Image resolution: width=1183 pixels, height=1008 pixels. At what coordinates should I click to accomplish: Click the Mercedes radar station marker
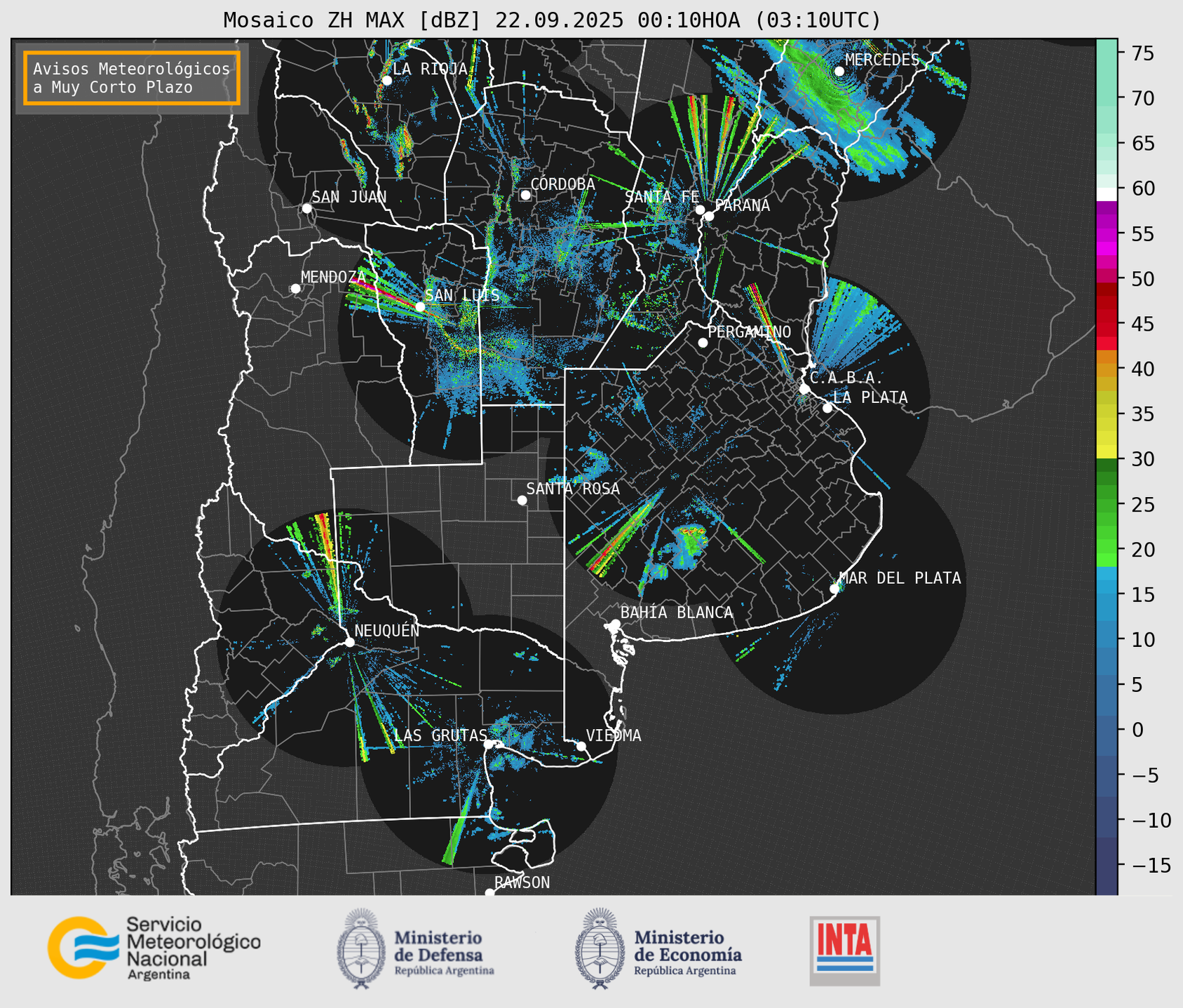[839, 71]
